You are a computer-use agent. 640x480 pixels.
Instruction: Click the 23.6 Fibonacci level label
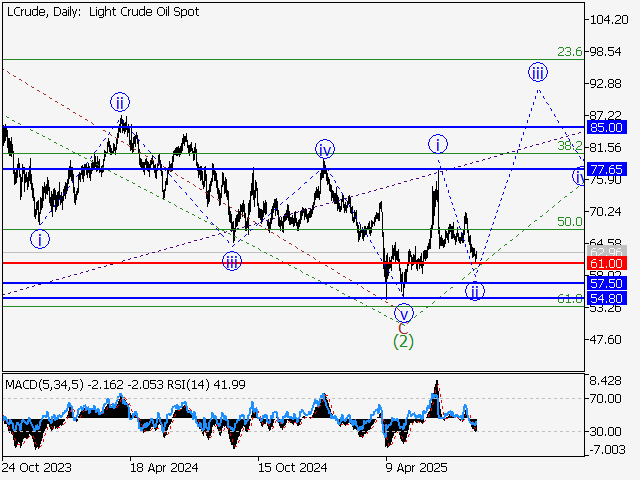569,53
